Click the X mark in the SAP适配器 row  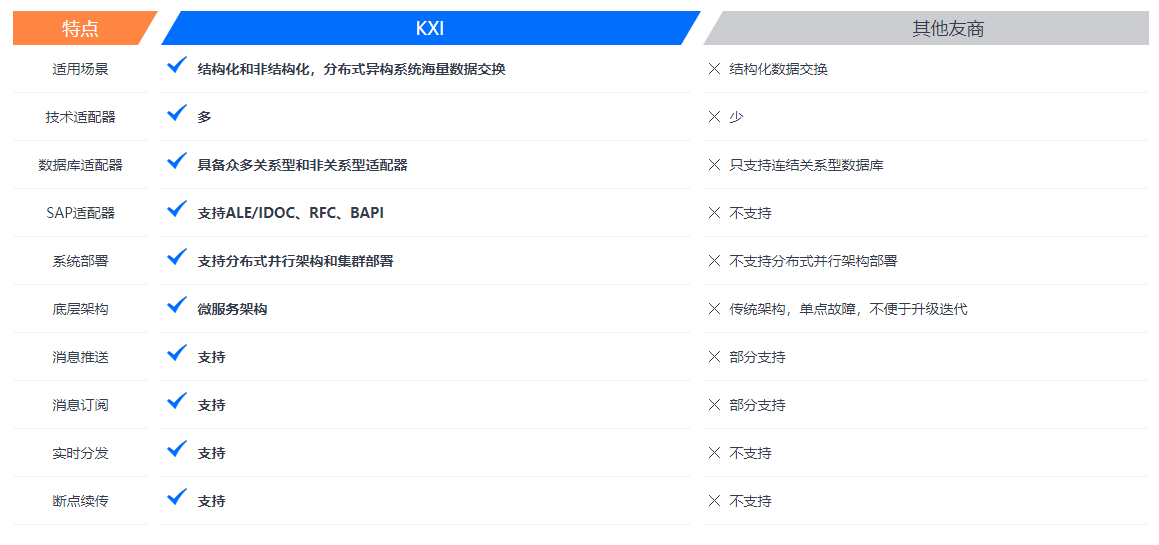click(714, 213)
